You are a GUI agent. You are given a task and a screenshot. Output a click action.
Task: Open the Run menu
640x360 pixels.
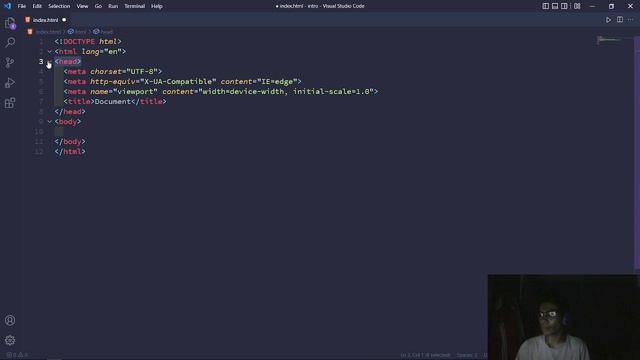coord(113,6)
